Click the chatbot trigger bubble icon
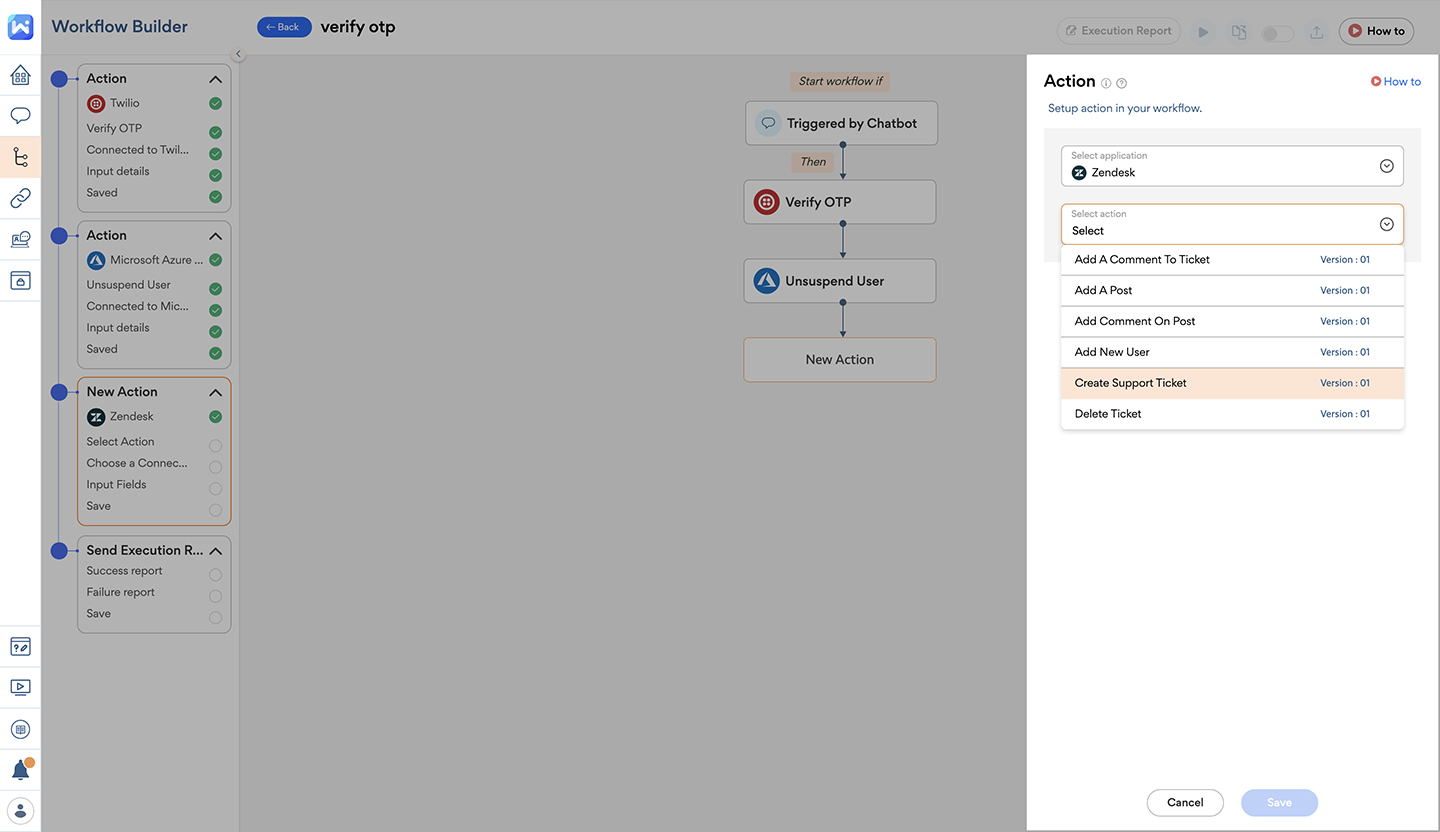Viewport: 1440px width, 832px height. coord(768,124)
